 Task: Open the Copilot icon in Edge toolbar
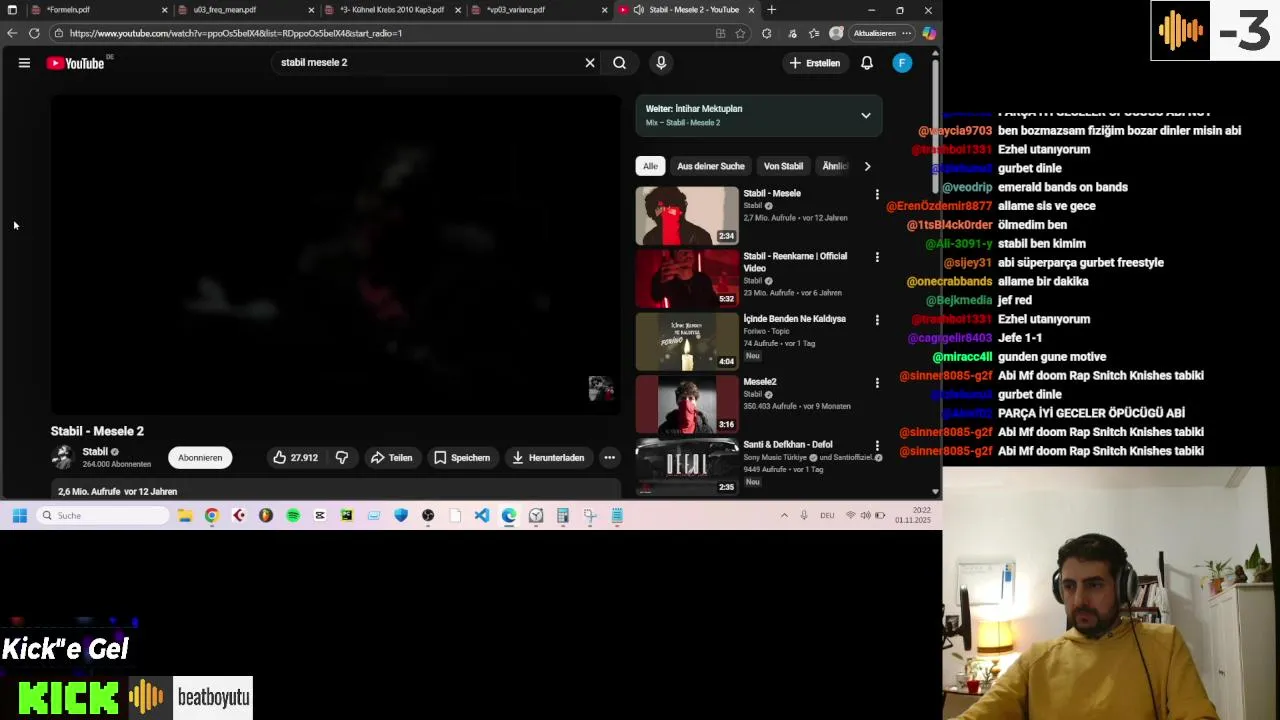click(x=929, y=33)
